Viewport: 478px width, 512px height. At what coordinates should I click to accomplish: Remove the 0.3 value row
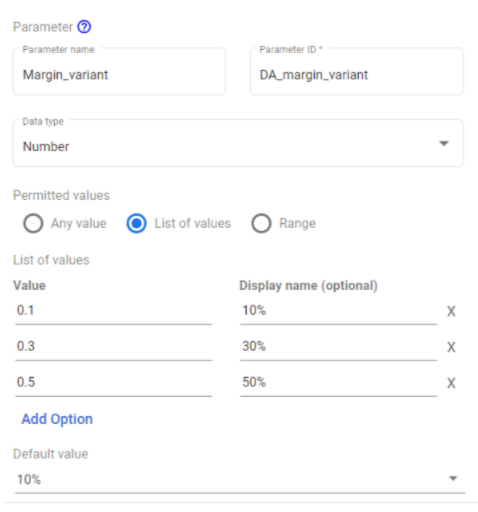(451, 347)
